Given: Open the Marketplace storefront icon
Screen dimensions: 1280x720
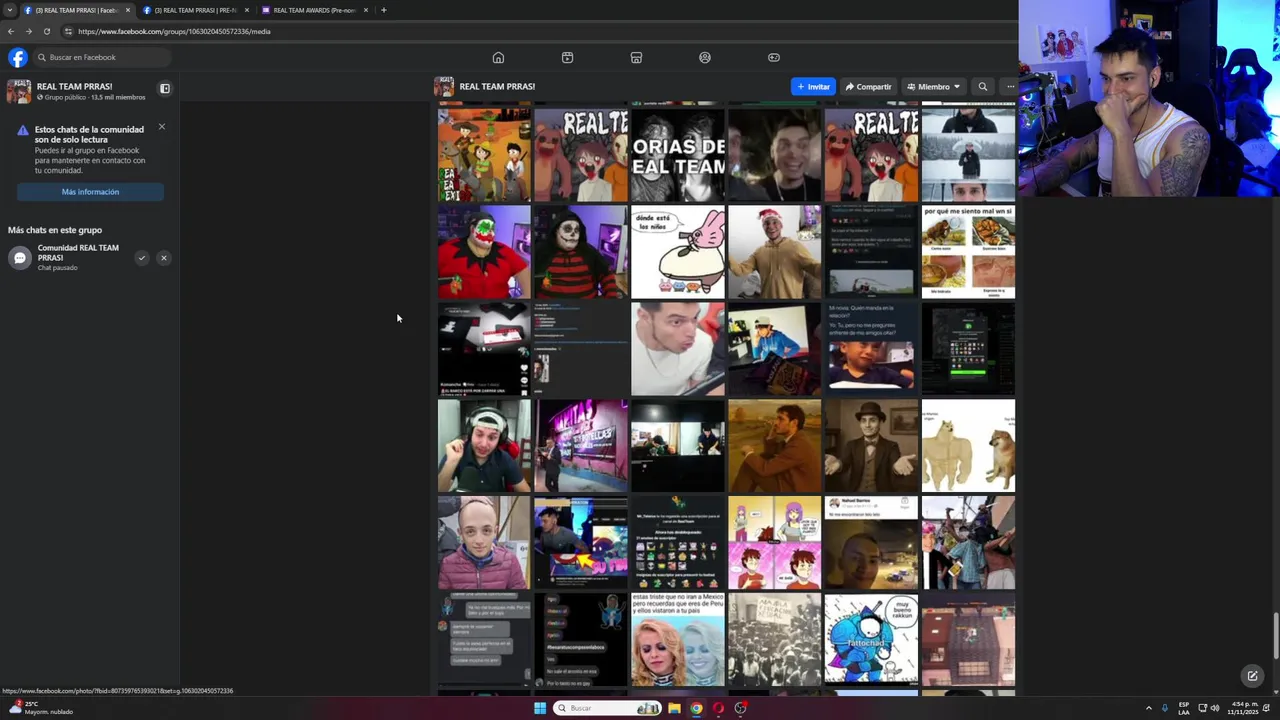Looking at the screenshot, I should (636, 57).
